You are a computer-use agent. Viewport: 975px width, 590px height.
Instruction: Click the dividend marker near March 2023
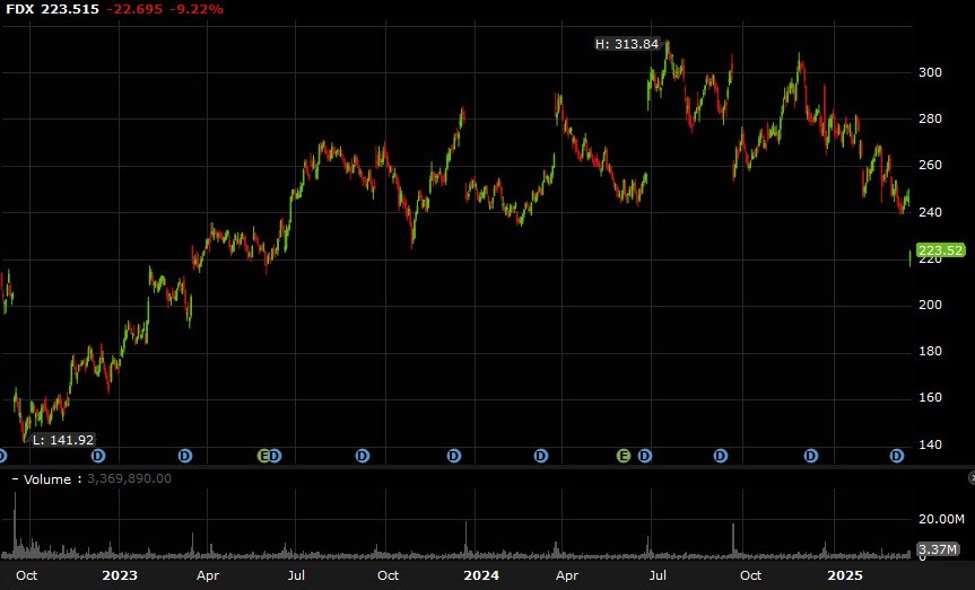185,456
